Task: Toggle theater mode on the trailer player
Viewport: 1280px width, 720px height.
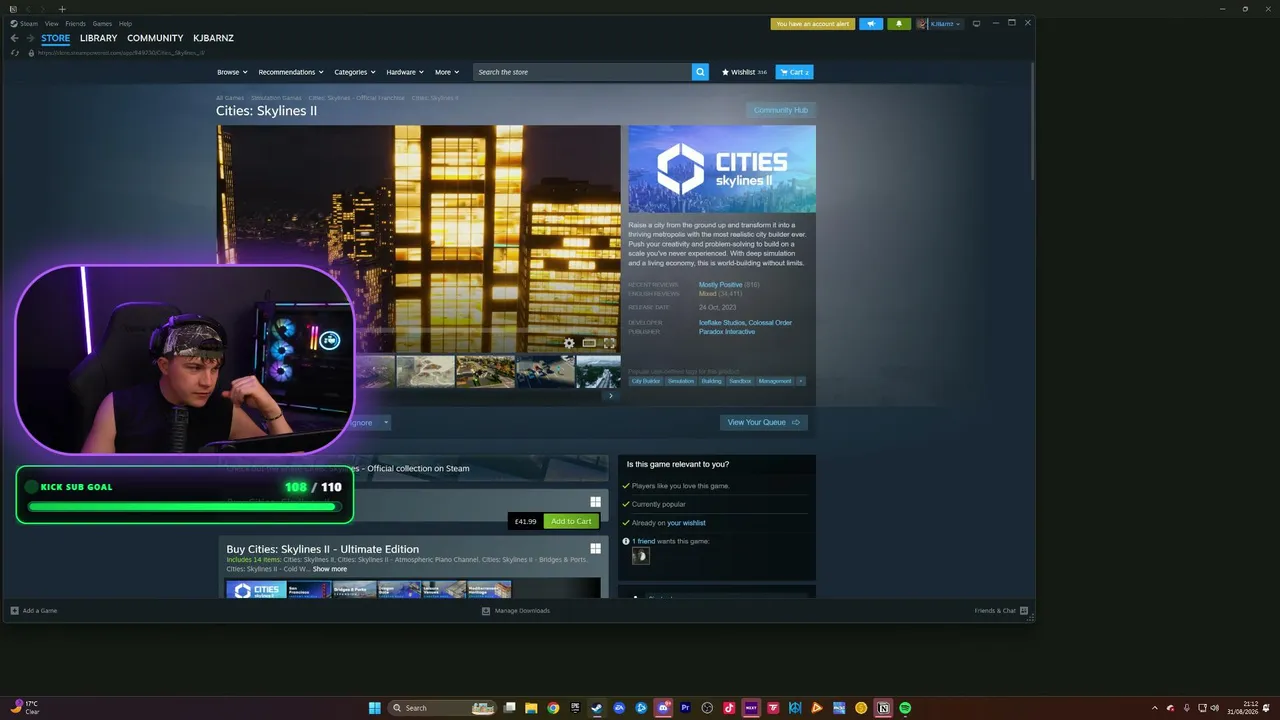Action: [589, 343]
